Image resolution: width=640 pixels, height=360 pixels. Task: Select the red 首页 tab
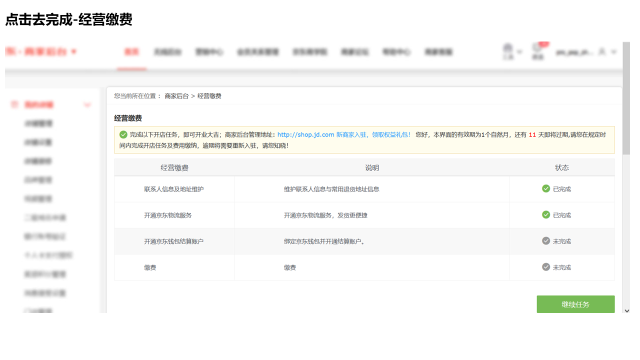click(131, 52)
